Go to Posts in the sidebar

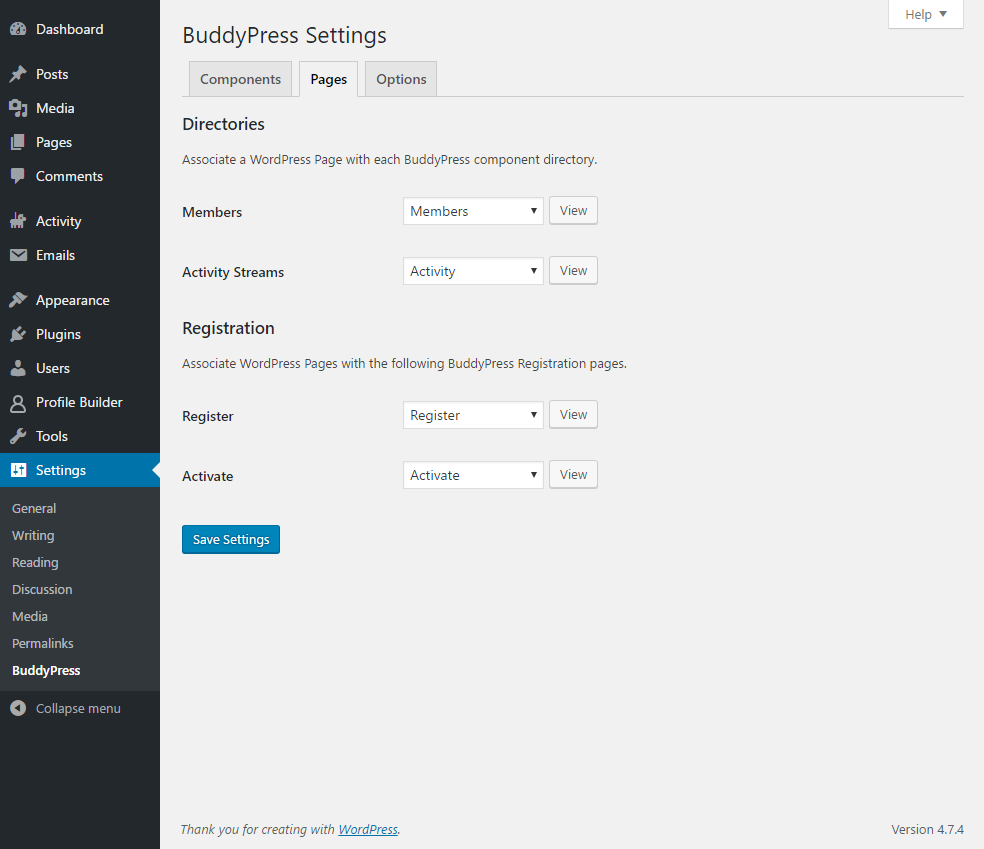[x=80, y=74]
